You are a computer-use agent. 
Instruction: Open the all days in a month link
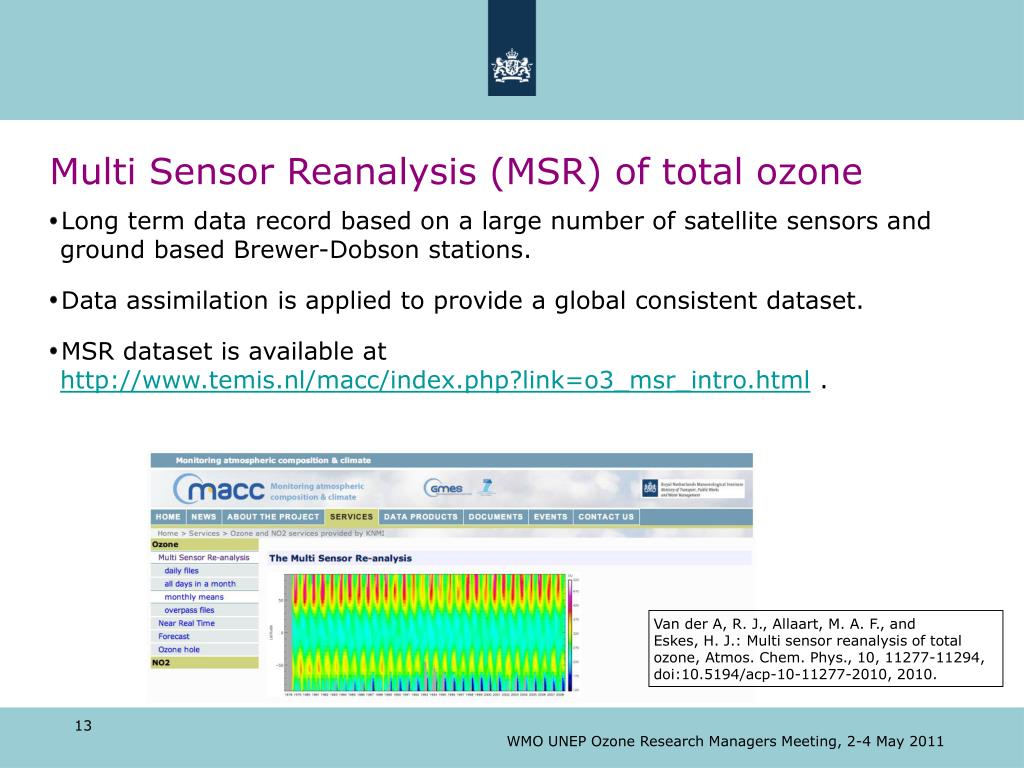200,584
